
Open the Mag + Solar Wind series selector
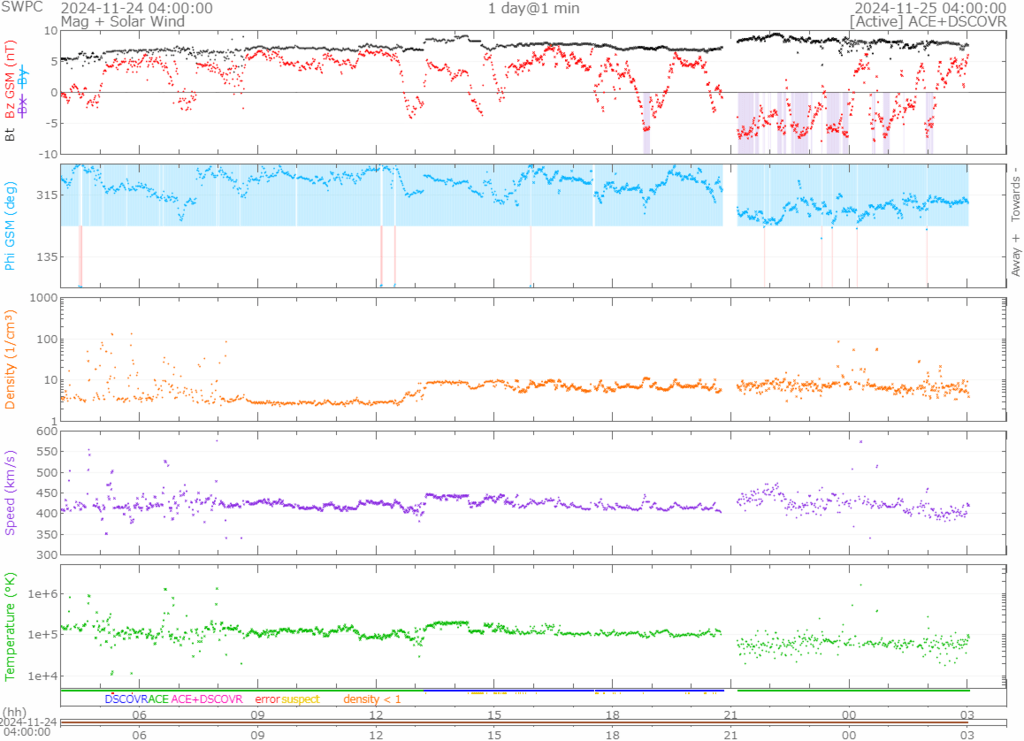click(110, 21)
